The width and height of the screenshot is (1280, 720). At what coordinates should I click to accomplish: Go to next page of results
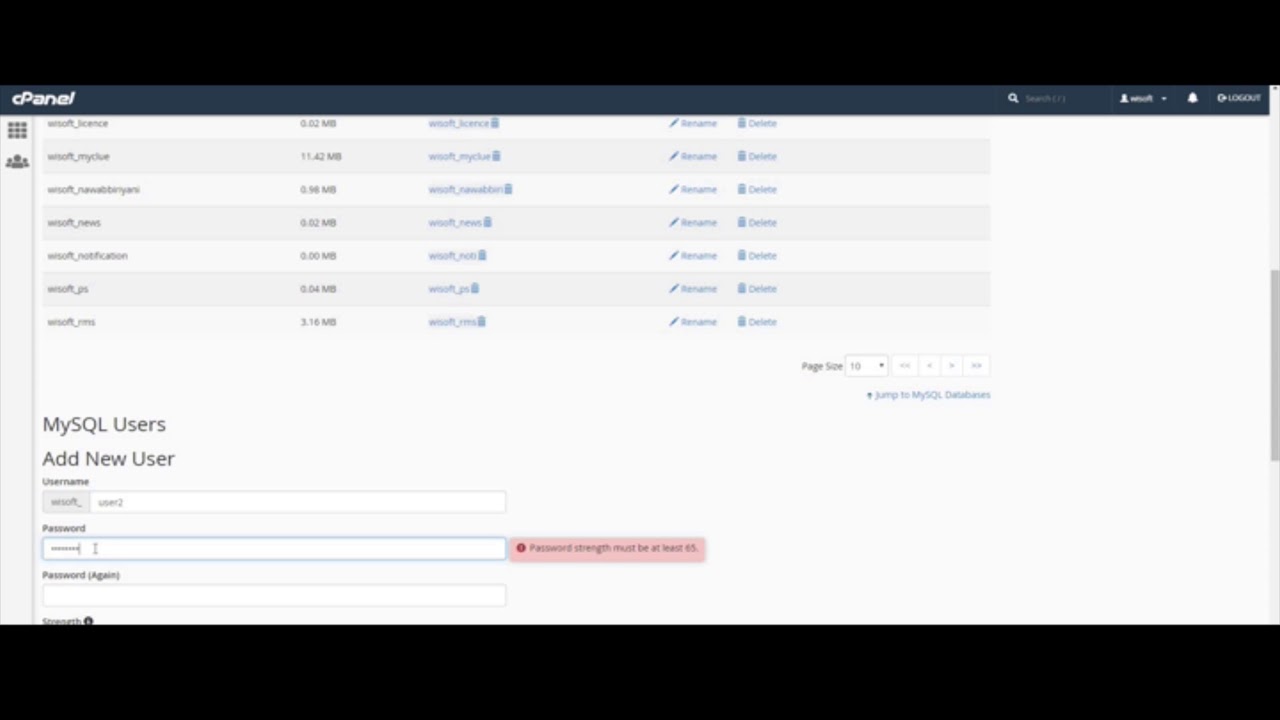pyautogui.click(x=952, y=365)
